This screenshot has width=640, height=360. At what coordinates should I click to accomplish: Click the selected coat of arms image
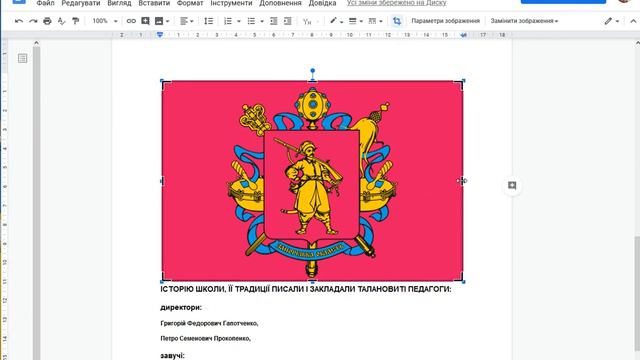click(x=312, y=181)
